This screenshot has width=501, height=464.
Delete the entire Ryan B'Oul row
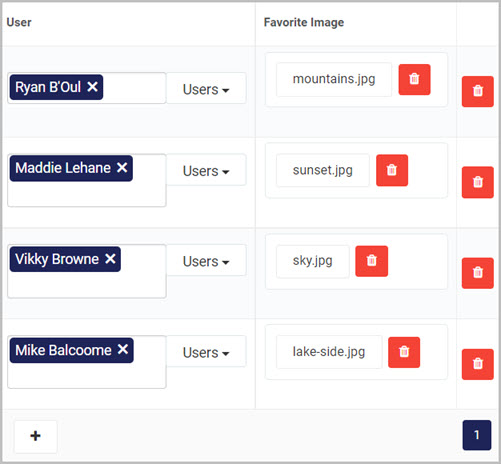478,91
